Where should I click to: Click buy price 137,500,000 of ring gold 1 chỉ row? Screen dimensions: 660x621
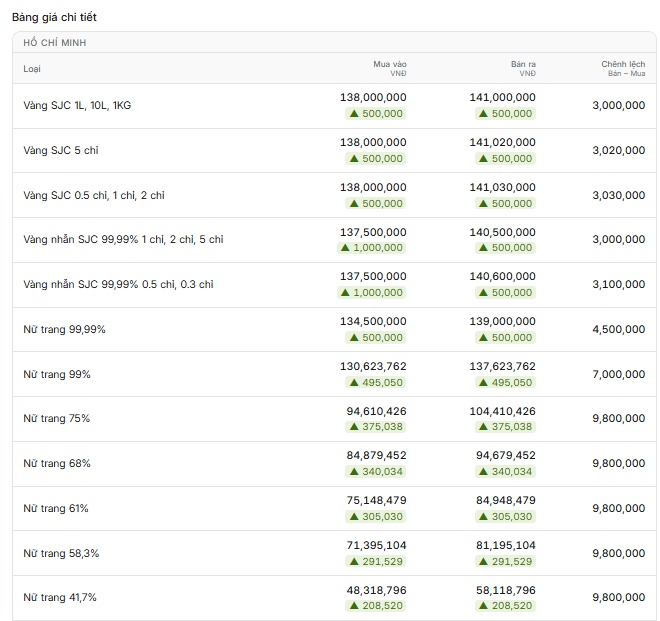click(x=373, y=232)
